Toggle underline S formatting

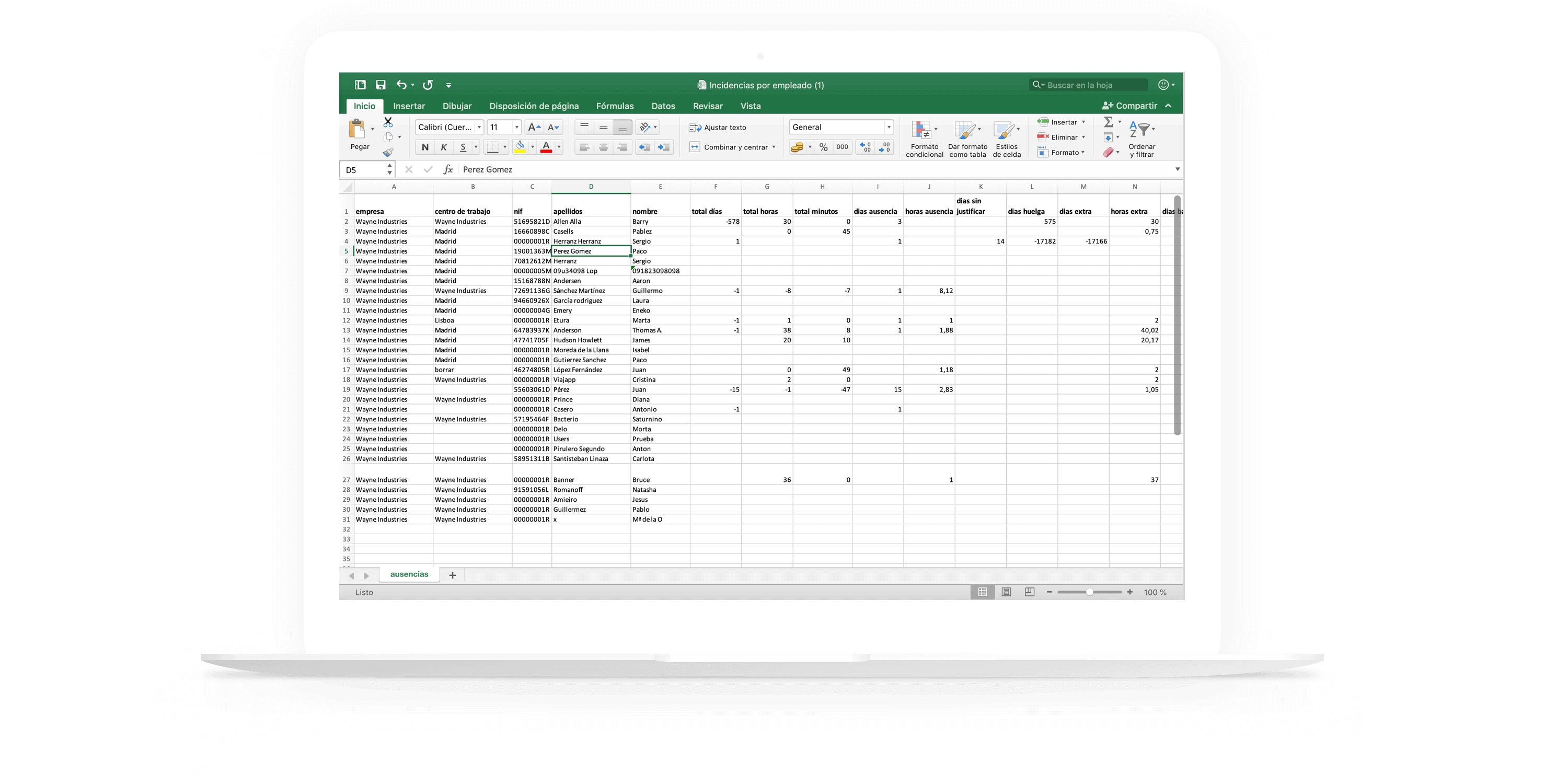463,147
